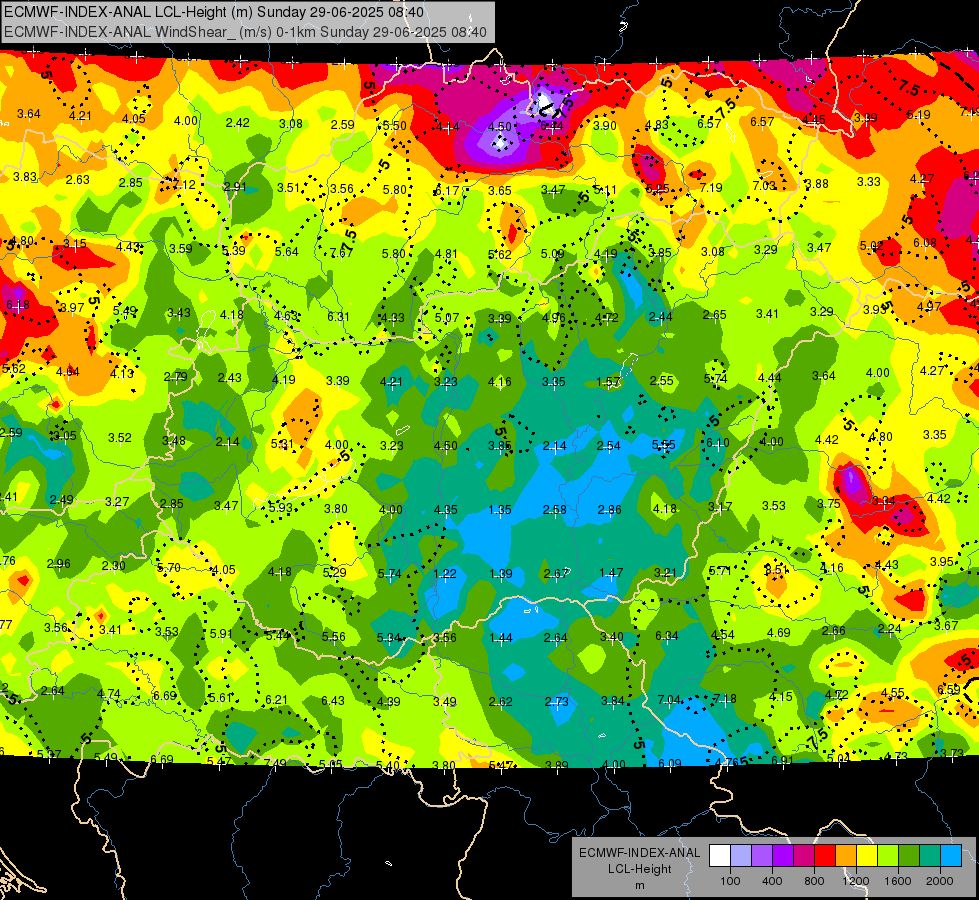Click wind shear value 7.18
Viewport: 979px width, 900px height.
[724, 698]
